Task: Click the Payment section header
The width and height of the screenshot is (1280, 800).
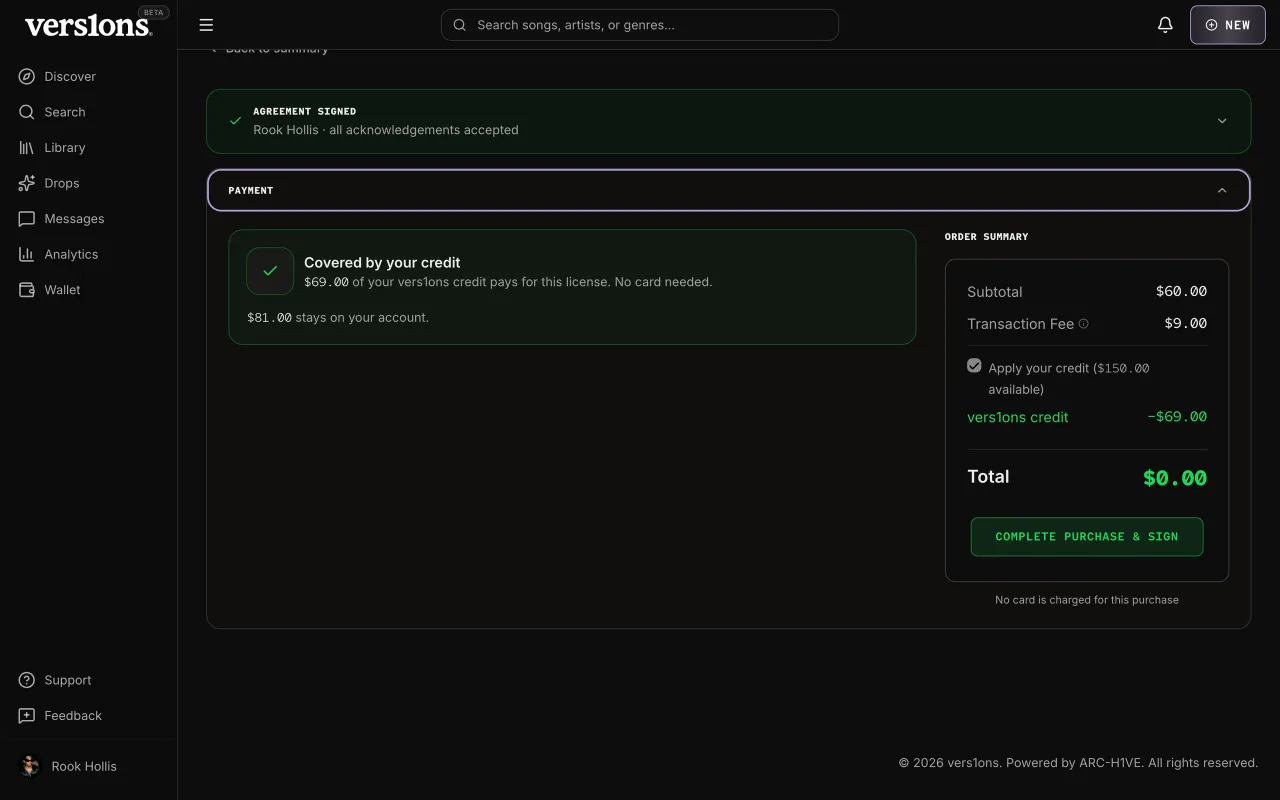Action: tap(729, 190)
